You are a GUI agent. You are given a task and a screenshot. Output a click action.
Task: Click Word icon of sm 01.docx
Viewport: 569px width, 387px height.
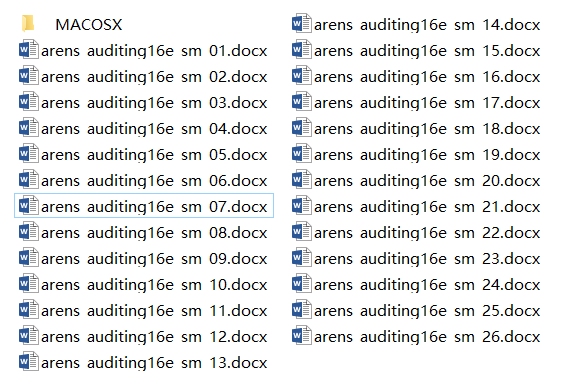pyautogui.click(x=29, y=50)
